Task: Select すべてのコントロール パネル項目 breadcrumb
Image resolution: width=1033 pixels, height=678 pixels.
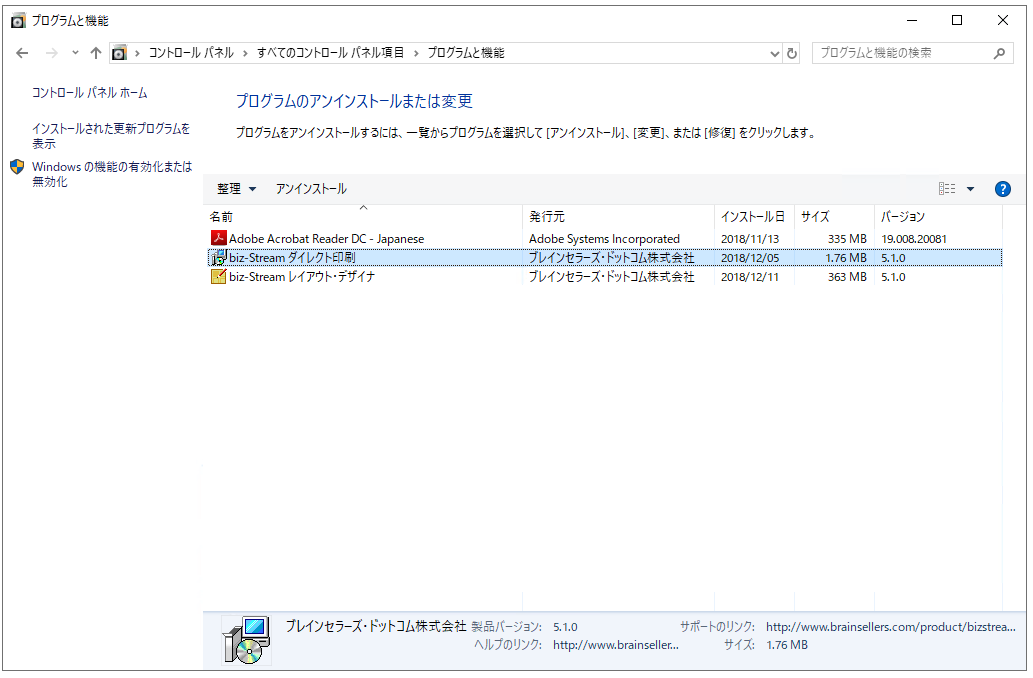Action: [330, 53]
